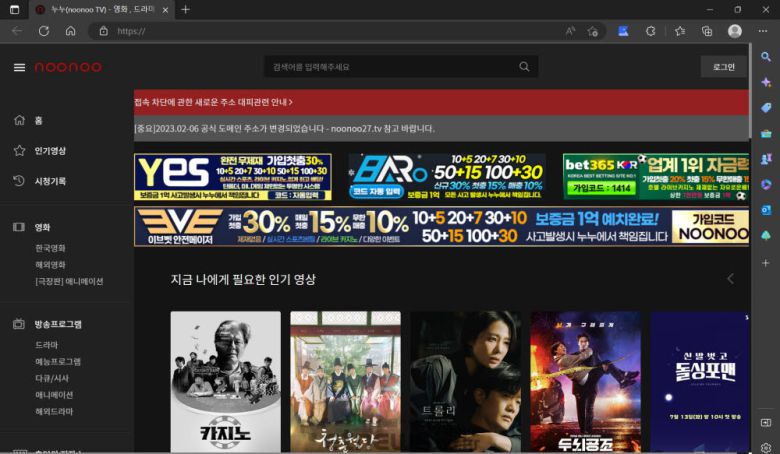Select 한국영화 category
This screenshot has width=780, height=454.
coord(50,248)
